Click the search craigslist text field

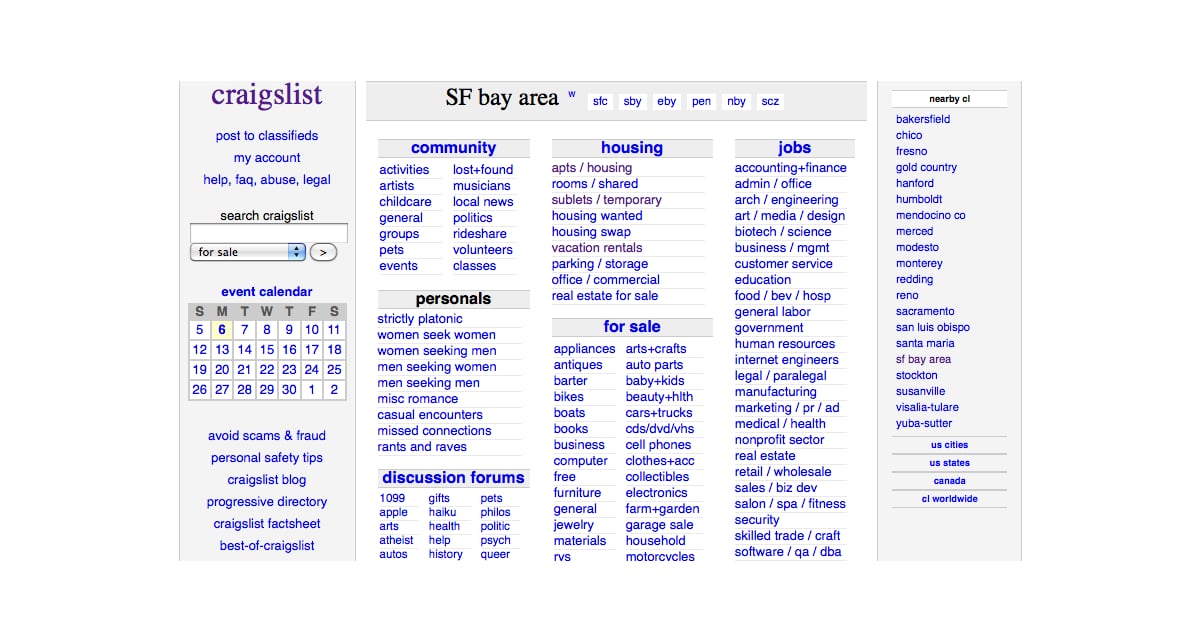click(x=268, y=233)
